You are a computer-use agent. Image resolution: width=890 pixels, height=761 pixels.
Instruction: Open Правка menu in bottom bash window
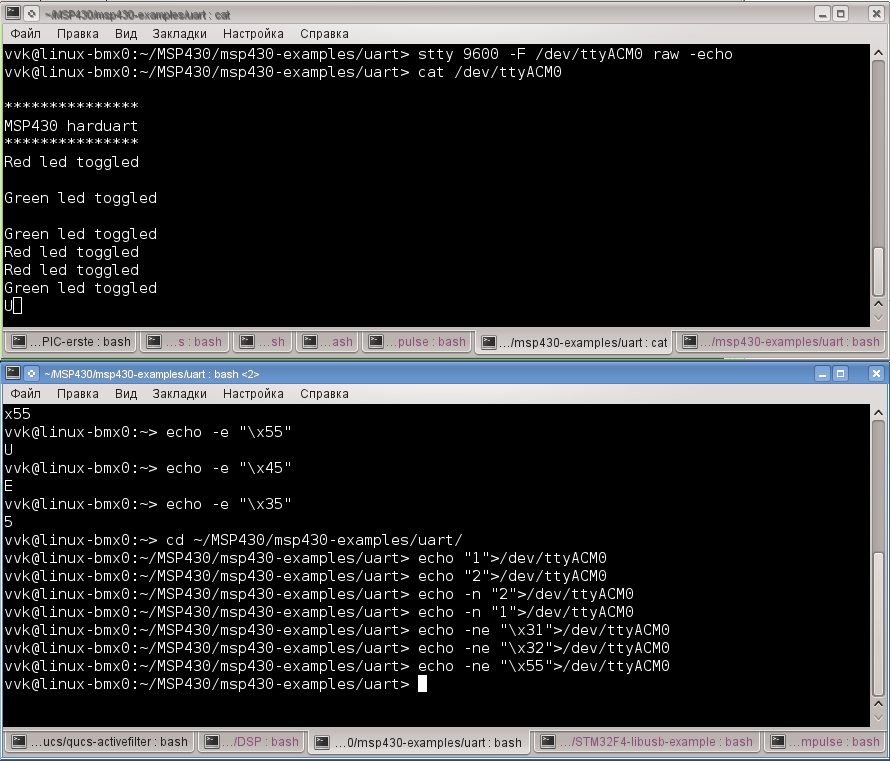[78, 394]
